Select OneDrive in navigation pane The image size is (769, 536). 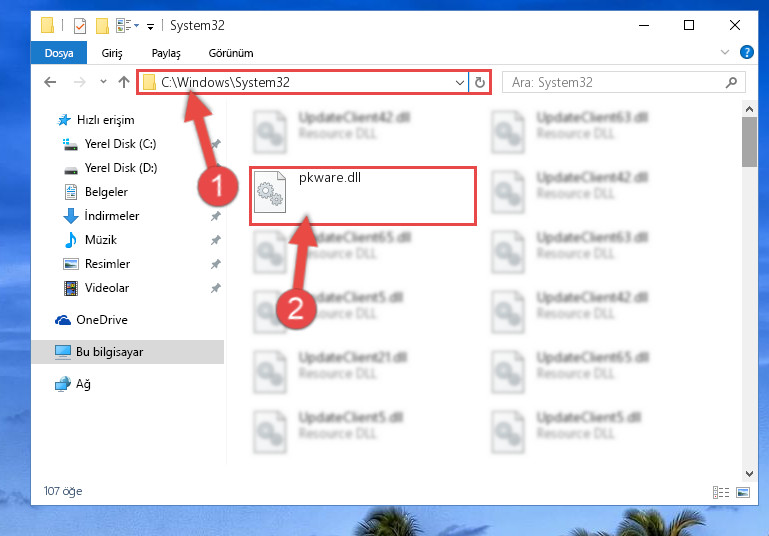[x=102, y=320]
